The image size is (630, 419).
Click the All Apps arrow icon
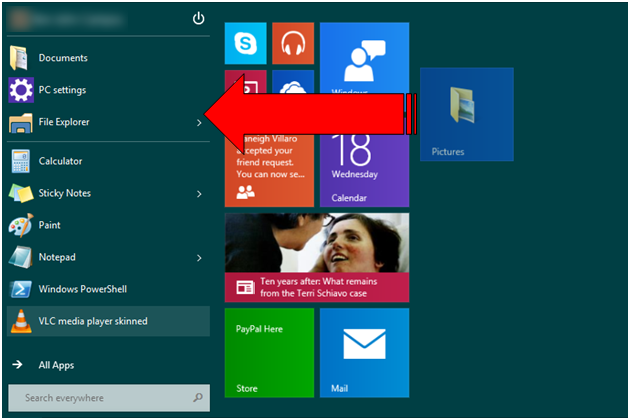tap(17, 365)
